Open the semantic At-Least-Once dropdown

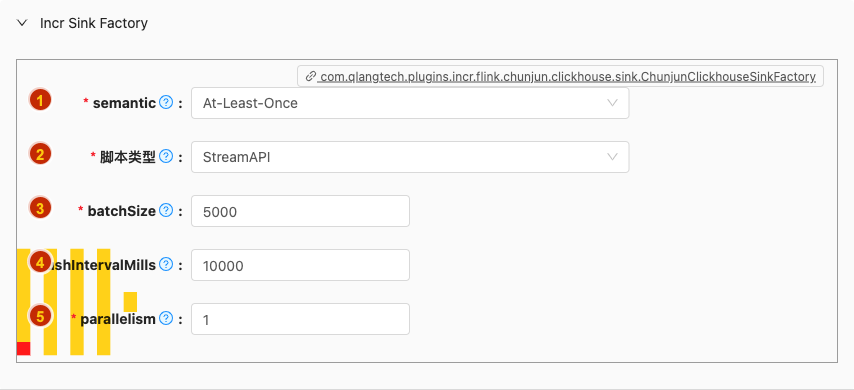pos(410,103)
